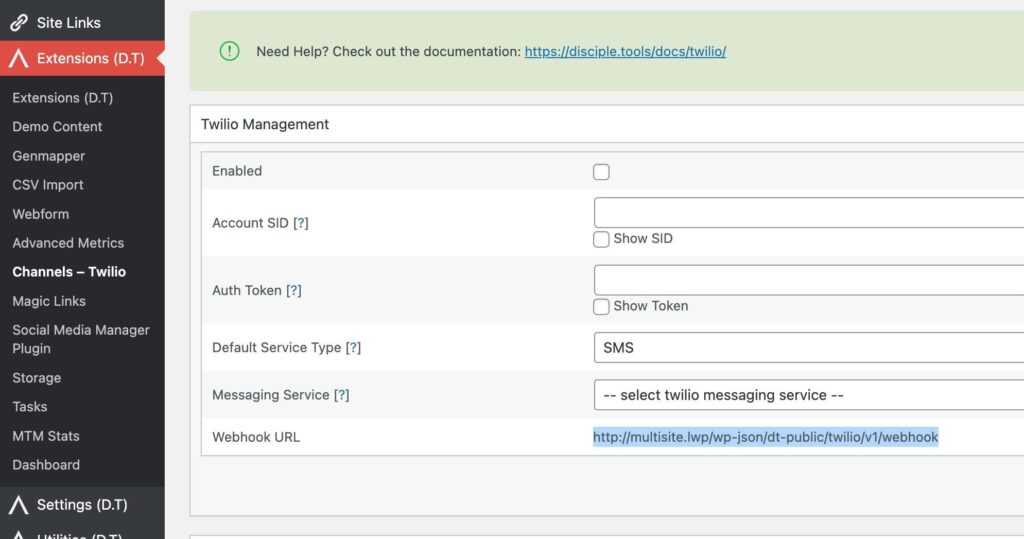Select CSV Import in the sidebar
Image resolution: width=1024 pixels, height=539 pixels.
48,185
